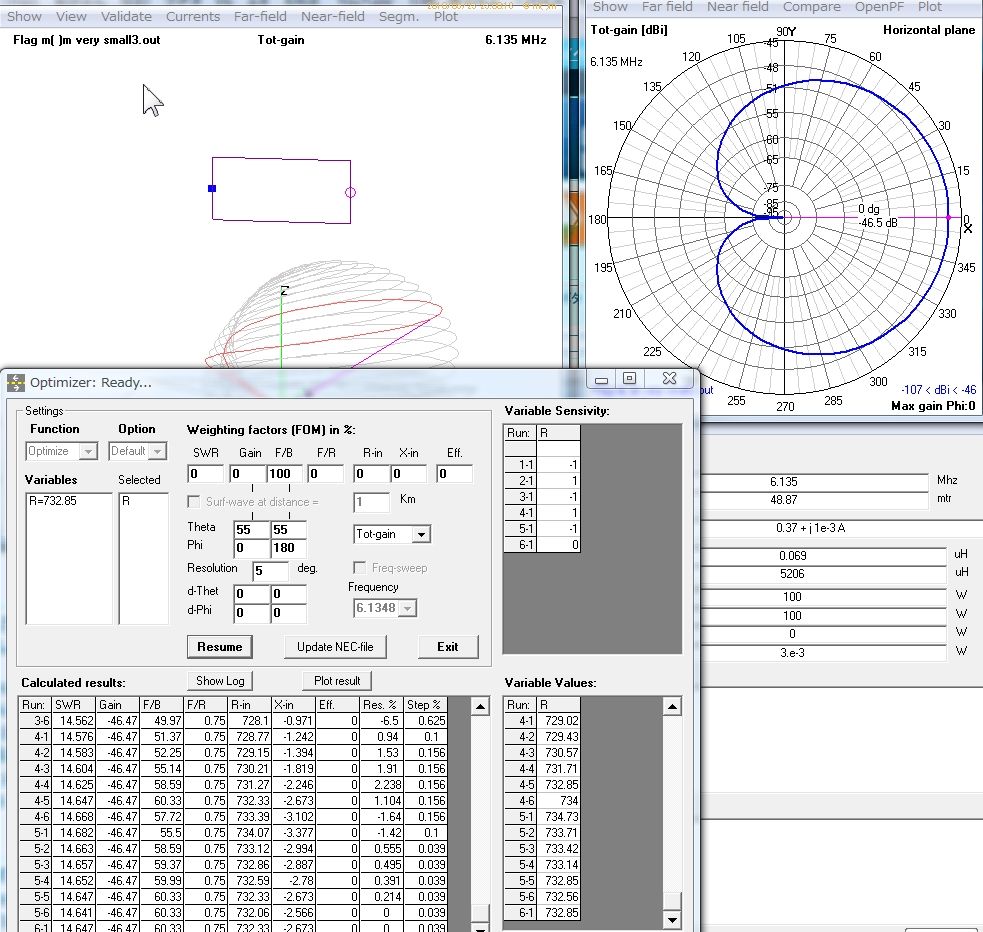This screenshot has width=983, height=932.
Task: Click the frequency field showing 6.135 Mhz
Action: [814, 481]
